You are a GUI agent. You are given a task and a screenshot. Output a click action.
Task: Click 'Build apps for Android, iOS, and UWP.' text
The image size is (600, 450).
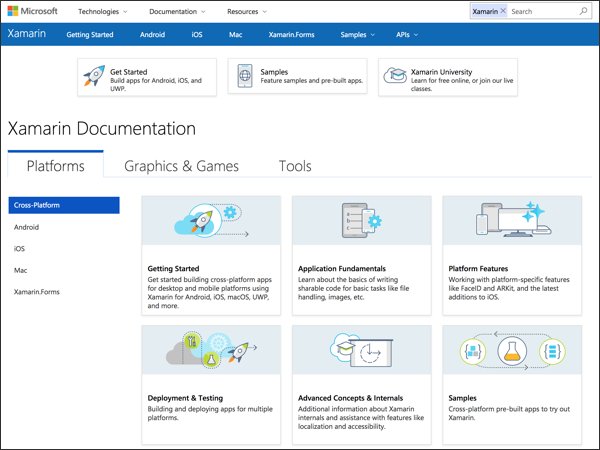click(156, 85)
